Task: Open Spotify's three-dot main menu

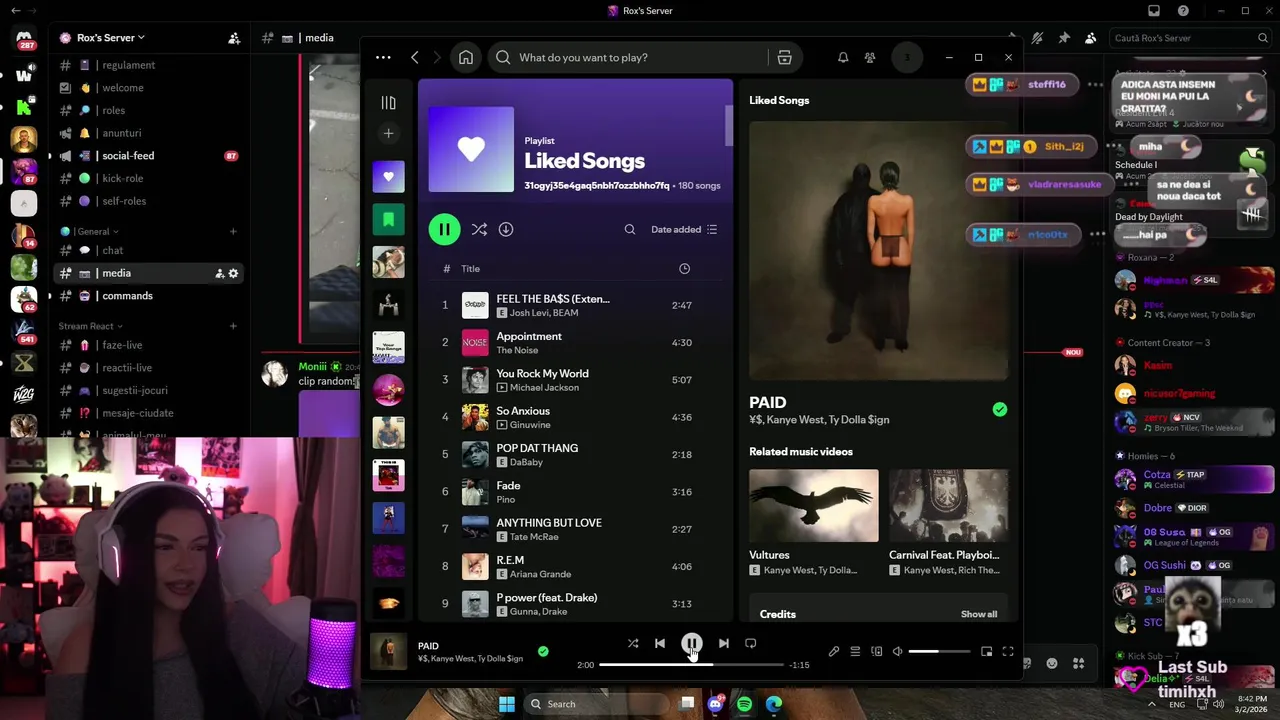Action: pyautogui.click(x=383, y=57)
